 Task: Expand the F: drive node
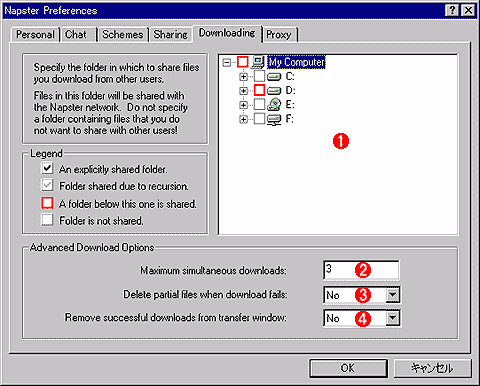pyautogui.click(x=243, y=119)
